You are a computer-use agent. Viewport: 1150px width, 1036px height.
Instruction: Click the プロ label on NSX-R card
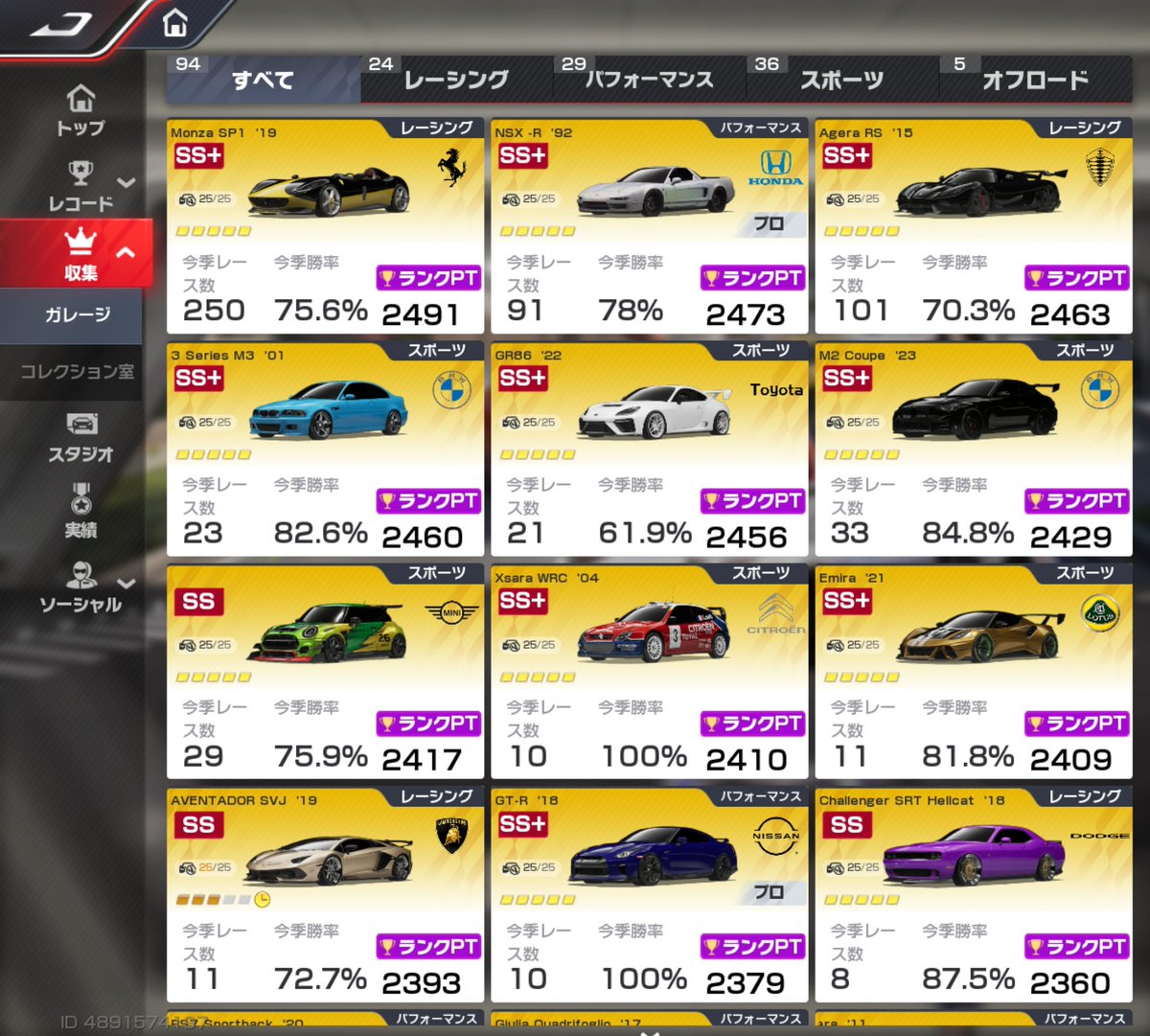coord(768,223)
